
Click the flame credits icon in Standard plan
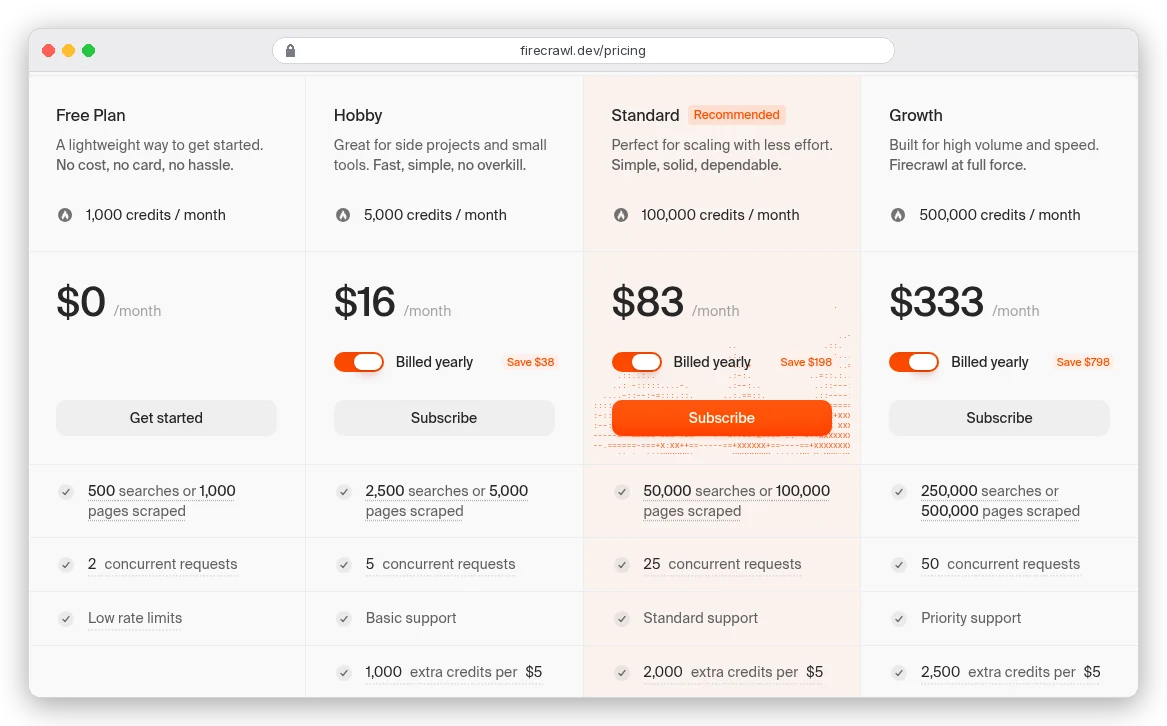click(621, 215)
